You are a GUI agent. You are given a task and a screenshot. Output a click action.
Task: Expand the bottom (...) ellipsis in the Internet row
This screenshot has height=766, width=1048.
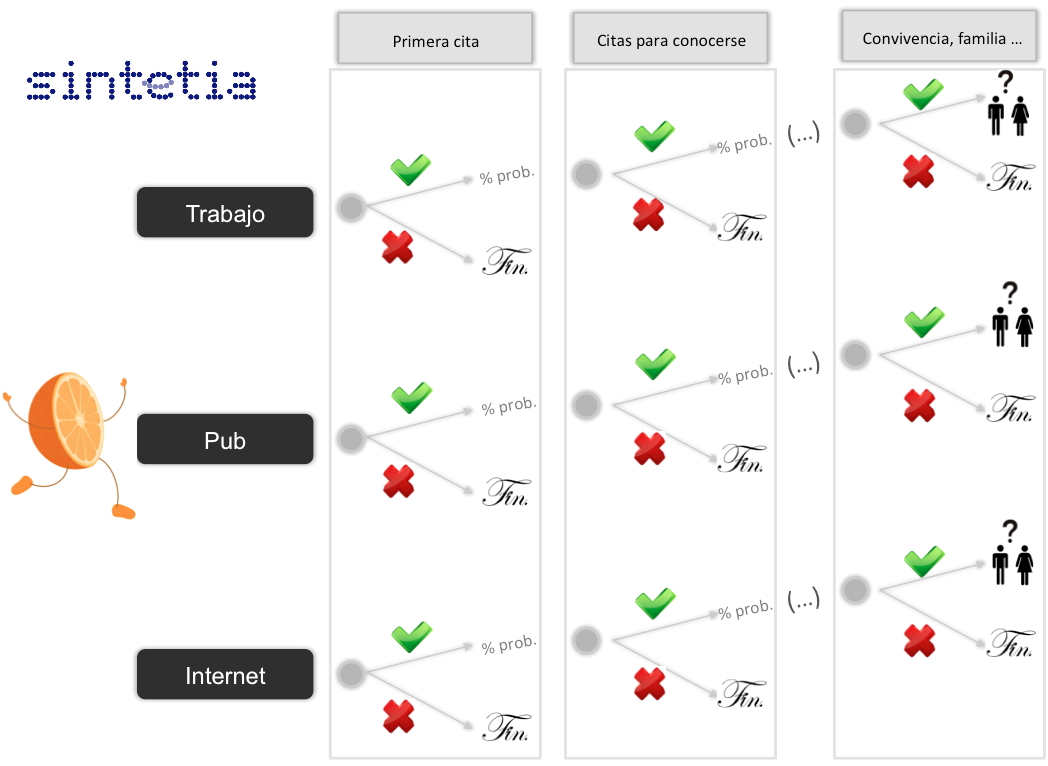pyautogui.click(x=803, y=600)
